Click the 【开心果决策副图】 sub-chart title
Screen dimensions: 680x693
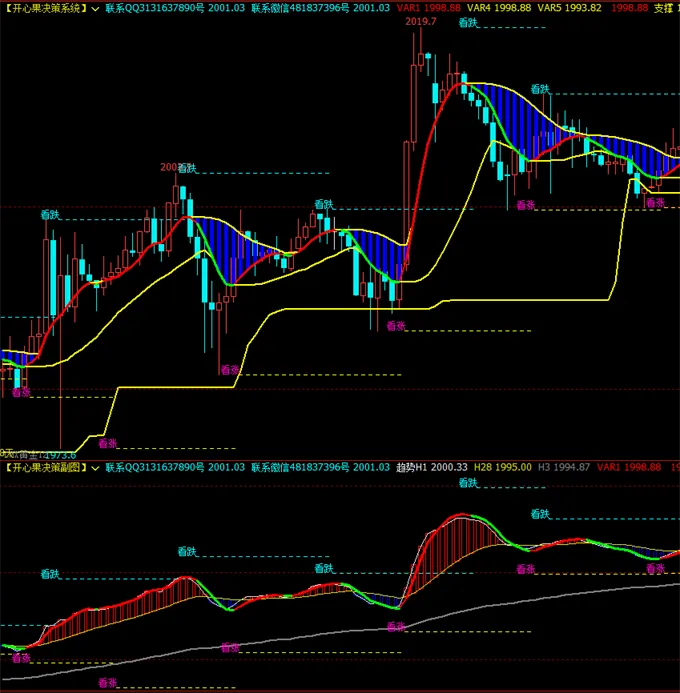click(46, 467)
